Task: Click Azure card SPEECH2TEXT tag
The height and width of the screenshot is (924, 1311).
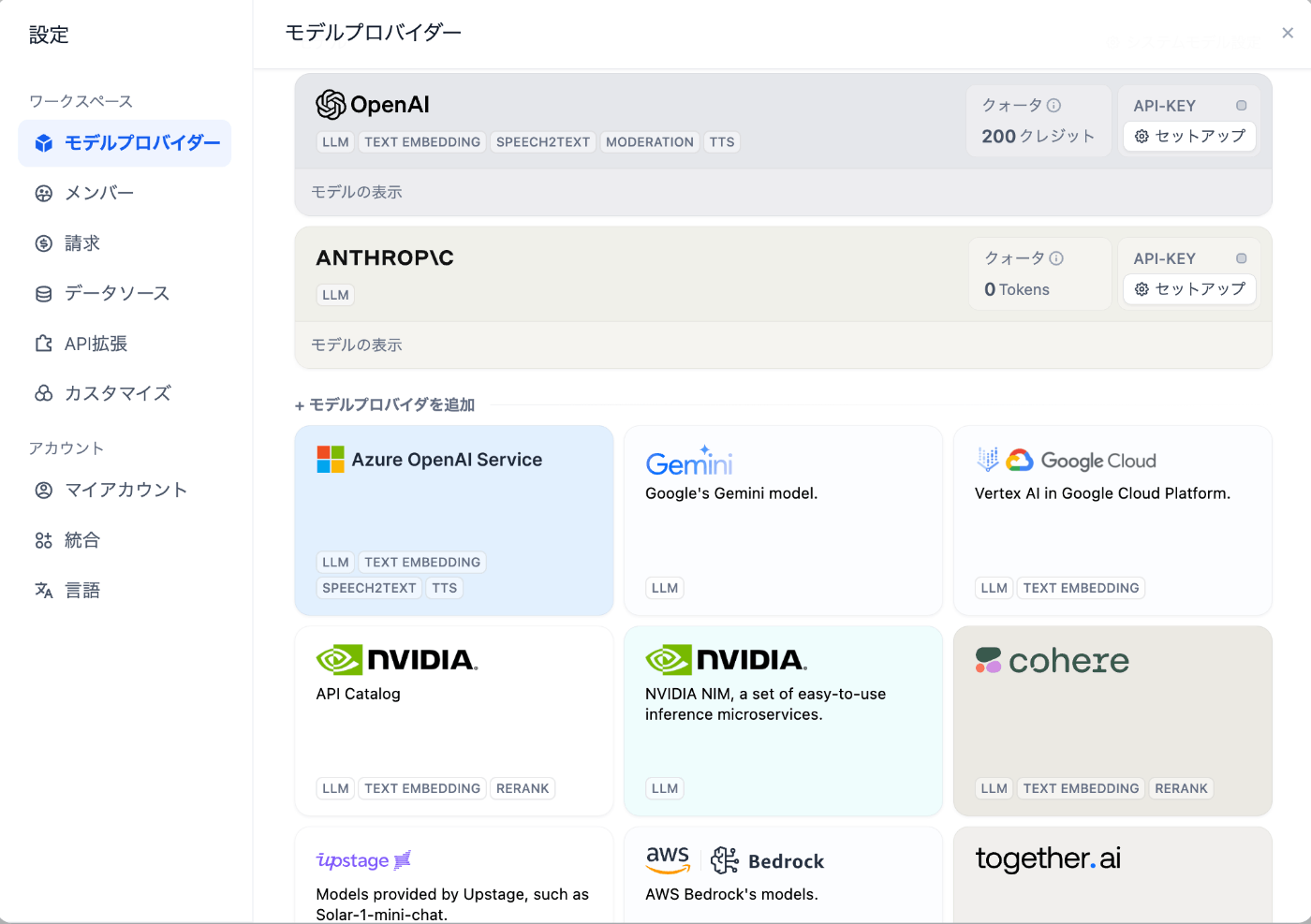Action: [369, 588]
